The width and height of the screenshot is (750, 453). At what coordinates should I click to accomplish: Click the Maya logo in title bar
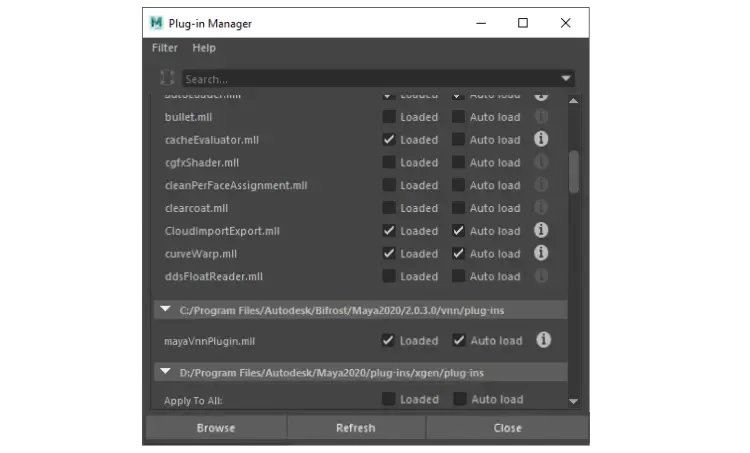[156, 22]
